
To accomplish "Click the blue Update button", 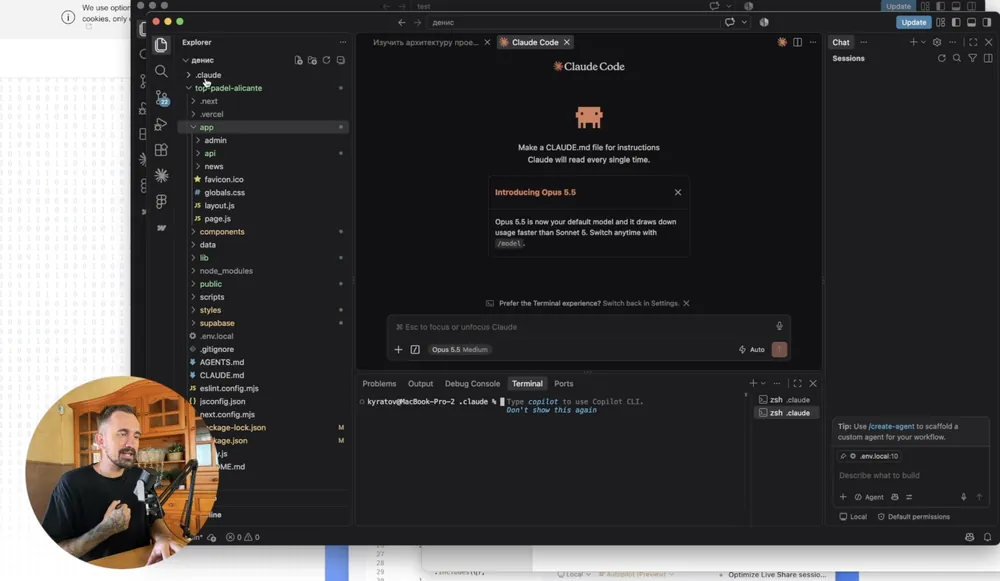I will tap(913, 22).
